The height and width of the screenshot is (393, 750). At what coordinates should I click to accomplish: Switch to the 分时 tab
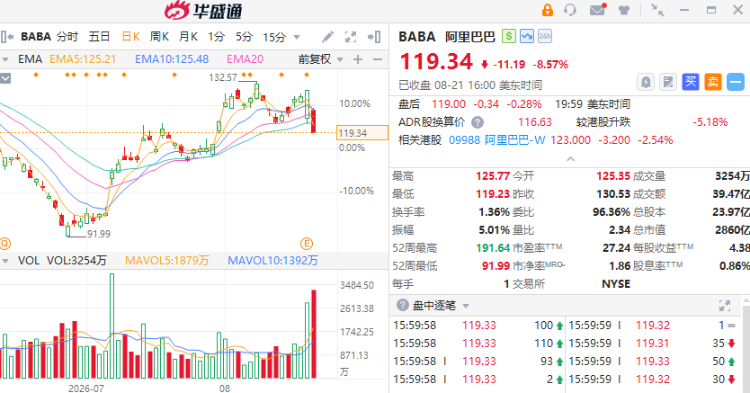[x=67, y=37]
